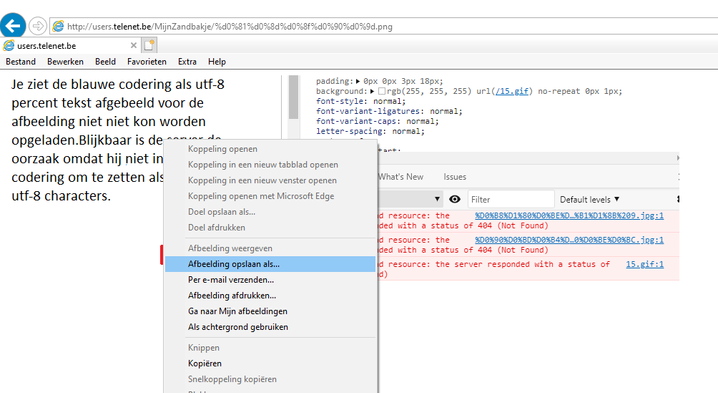Choose 'Kopiëren' in the context menu
The height and width of the screenshot is (393, 718).
270,364
